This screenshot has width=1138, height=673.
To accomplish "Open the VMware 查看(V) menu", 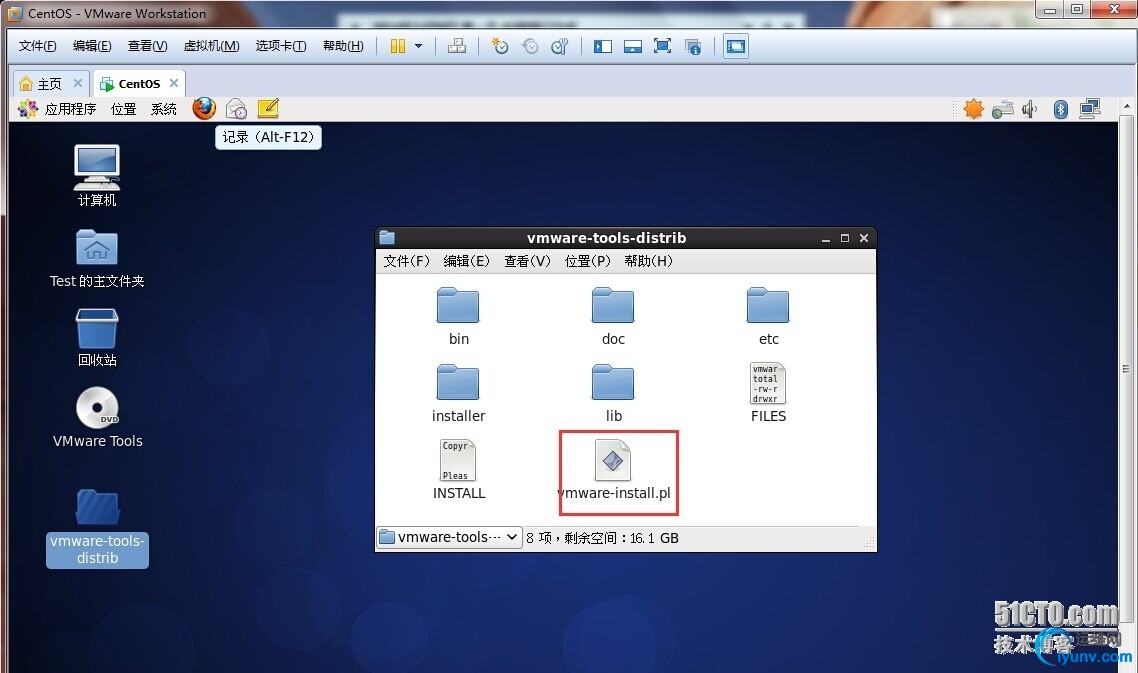I will (147, 46).
